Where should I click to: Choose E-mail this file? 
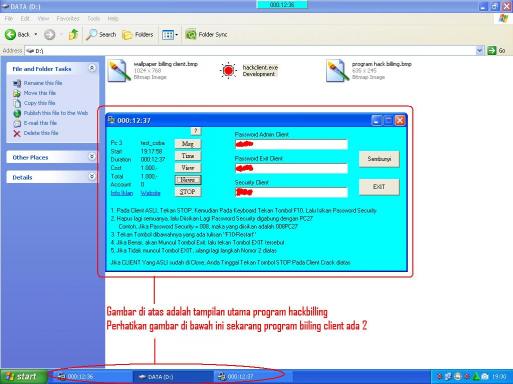pos(35,123)
